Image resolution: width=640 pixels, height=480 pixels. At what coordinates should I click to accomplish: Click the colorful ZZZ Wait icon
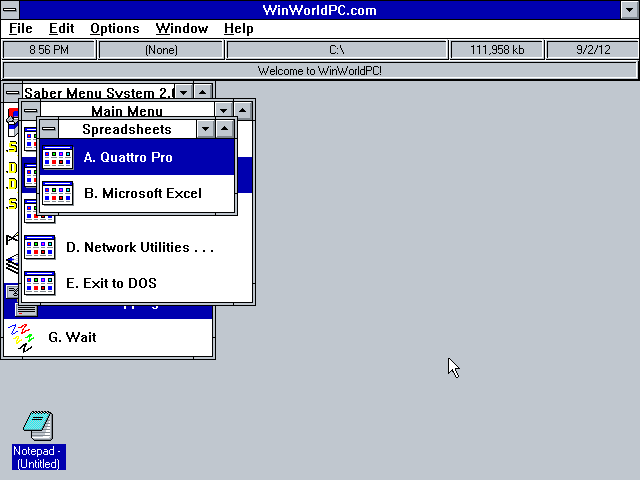(21, 338)
